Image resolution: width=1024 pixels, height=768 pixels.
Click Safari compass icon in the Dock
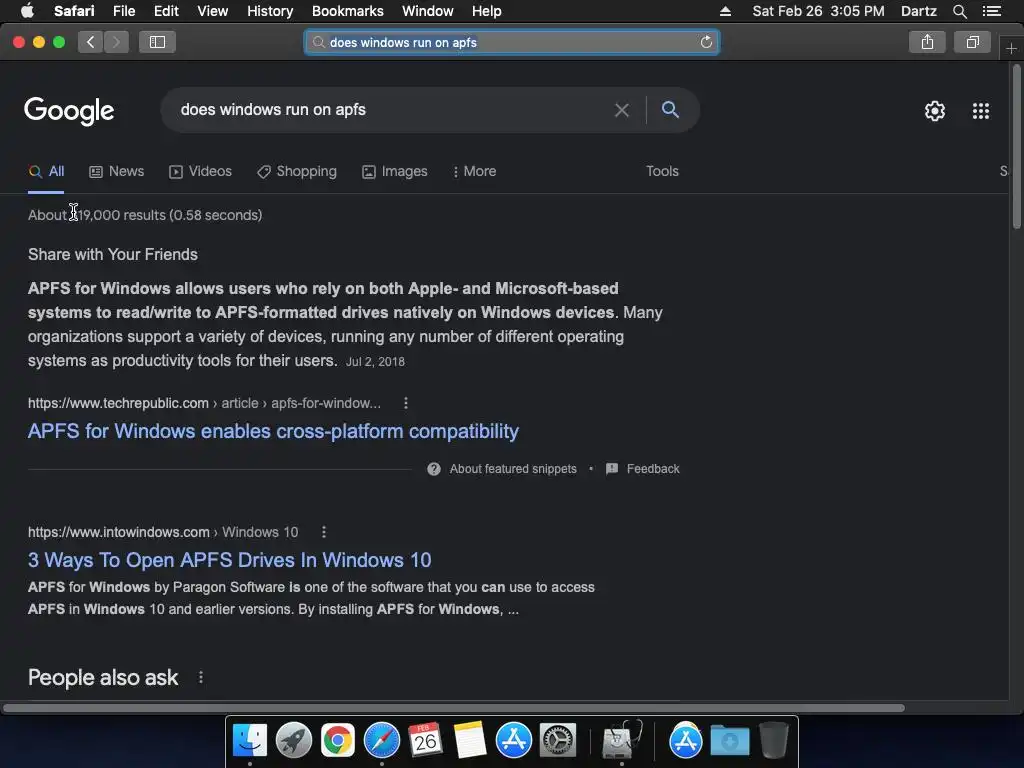click(x=381, y=741)
